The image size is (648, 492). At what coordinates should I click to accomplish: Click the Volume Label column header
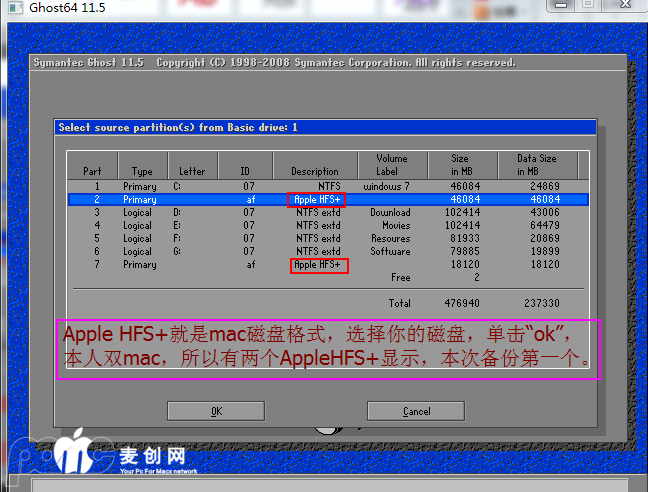391,165
